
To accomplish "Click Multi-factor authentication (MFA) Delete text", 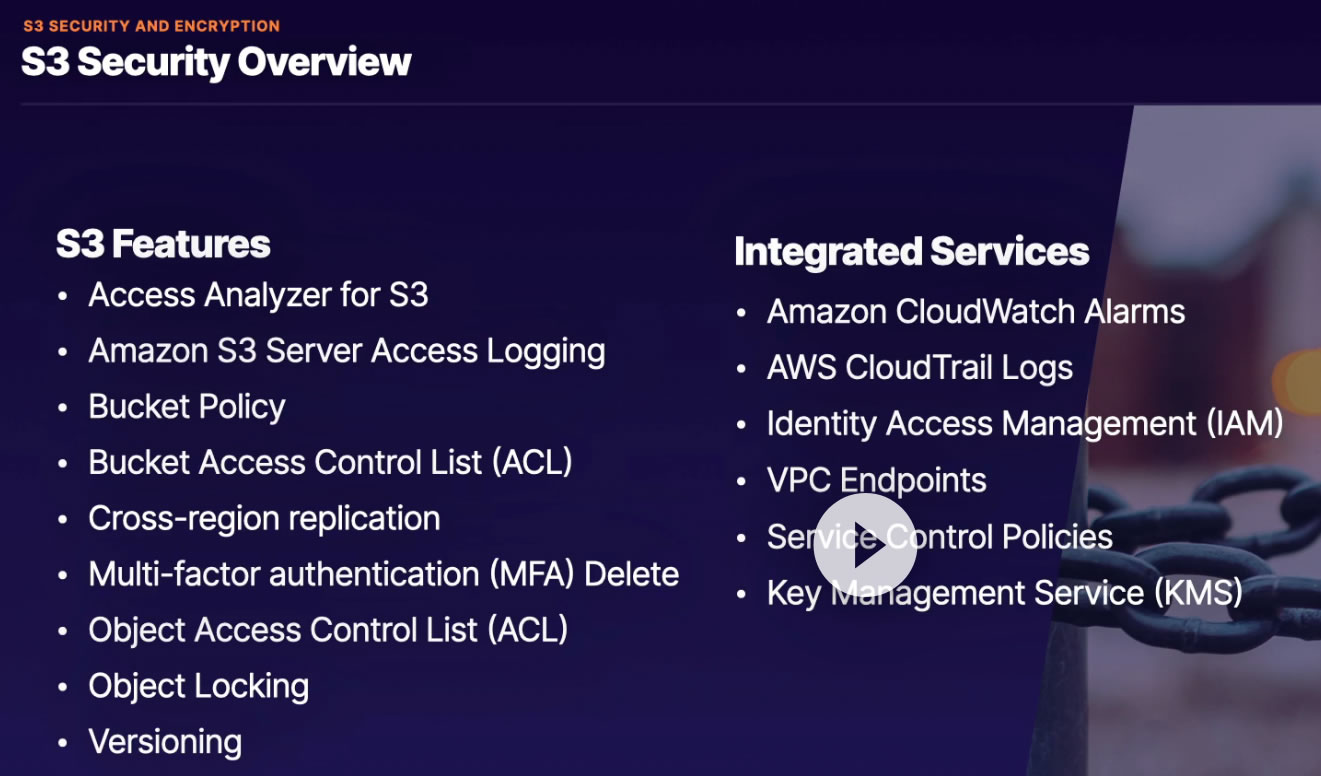I will 383,574.
